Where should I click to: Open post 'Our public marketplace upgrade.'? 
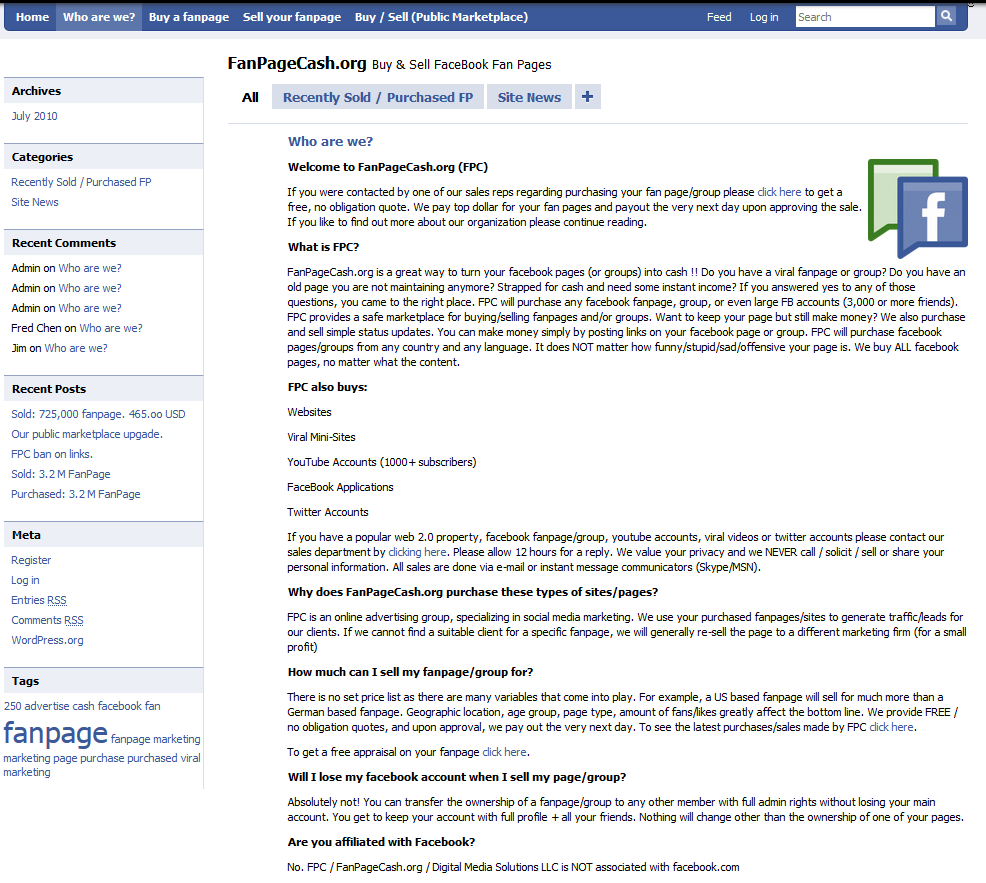click(x=87, y=434)
